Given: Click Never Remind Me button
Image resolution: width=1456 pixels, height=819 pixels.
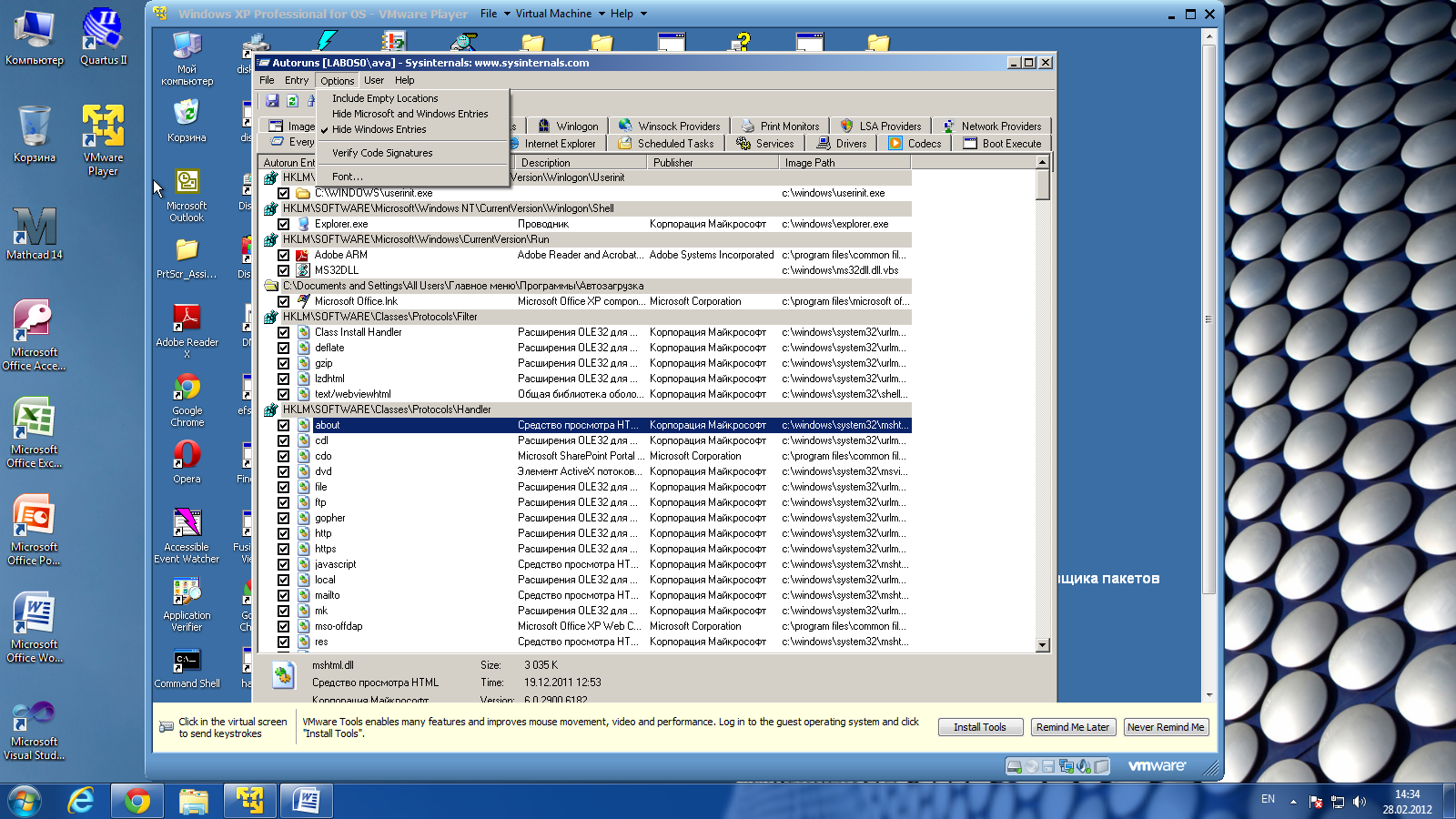Looking at the screenshot, I should point(1166,727).
